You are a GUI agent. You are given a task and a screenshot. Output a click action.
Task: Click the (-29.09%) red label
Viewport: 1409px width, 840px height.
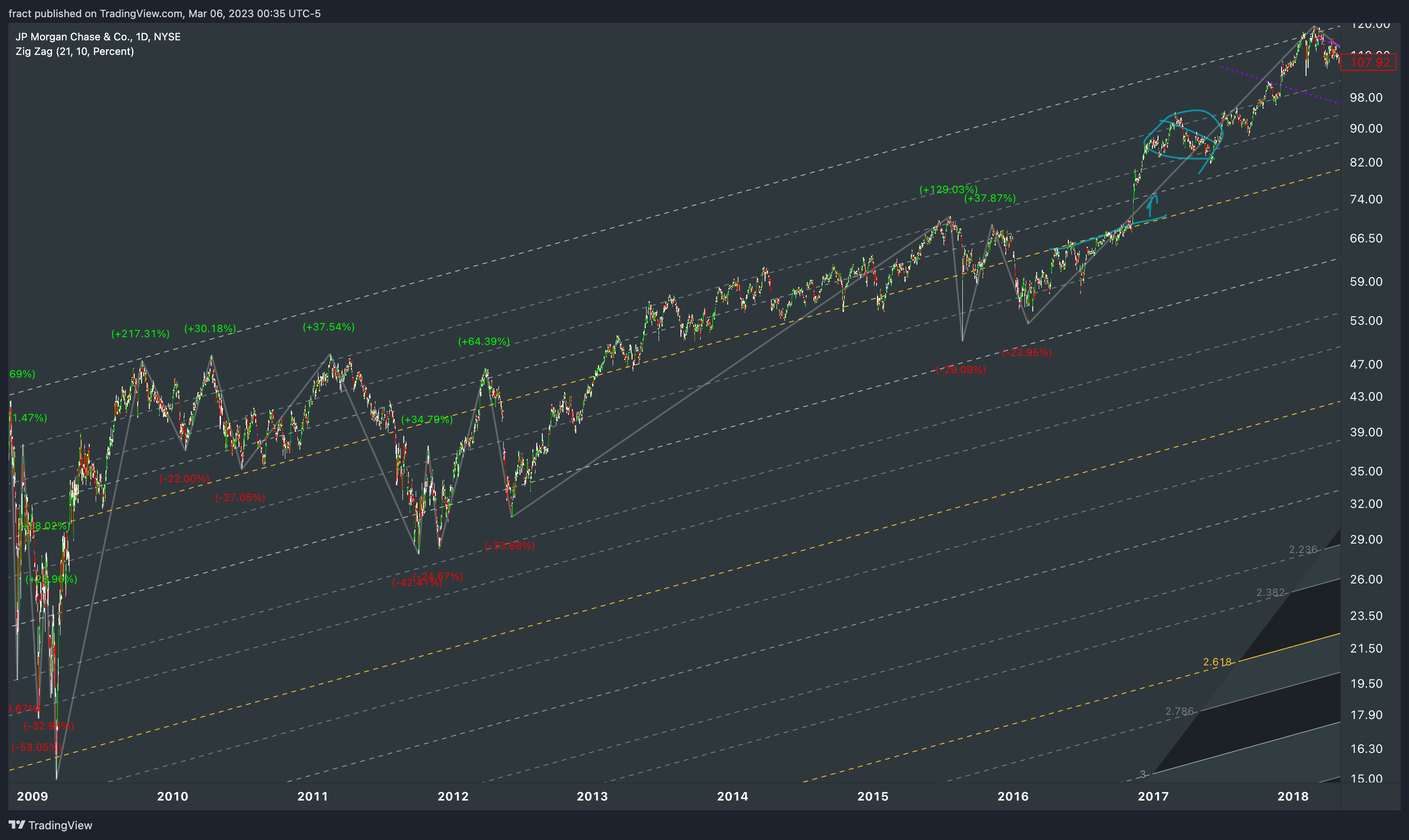click(961, 370)
